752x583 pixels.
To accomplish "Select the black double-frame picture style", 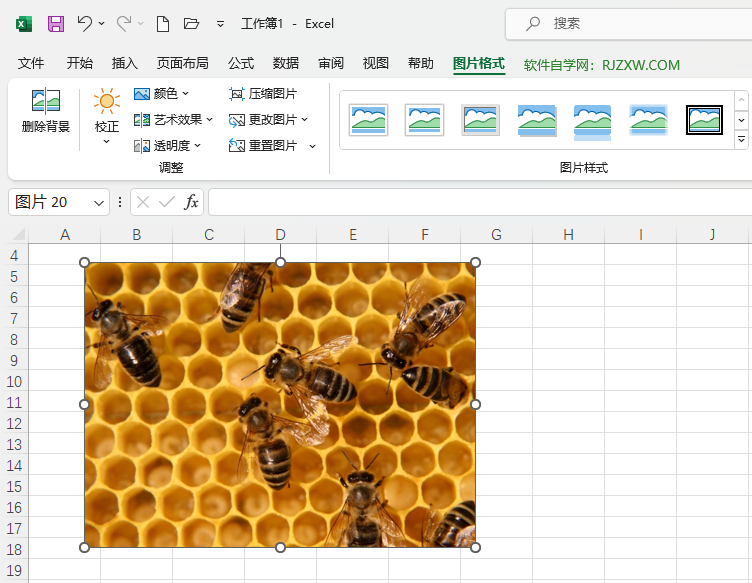I will [704, 120].
